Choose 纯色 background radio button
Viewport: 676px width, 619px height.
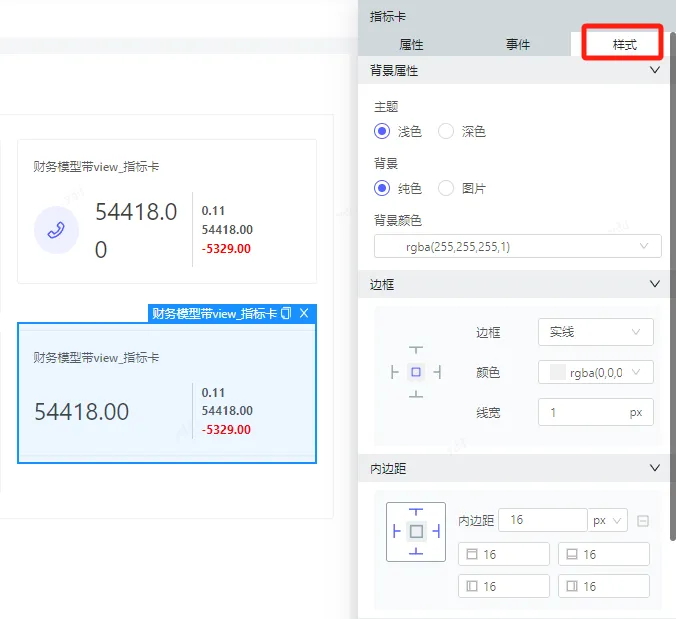click(x=382, y=188)
